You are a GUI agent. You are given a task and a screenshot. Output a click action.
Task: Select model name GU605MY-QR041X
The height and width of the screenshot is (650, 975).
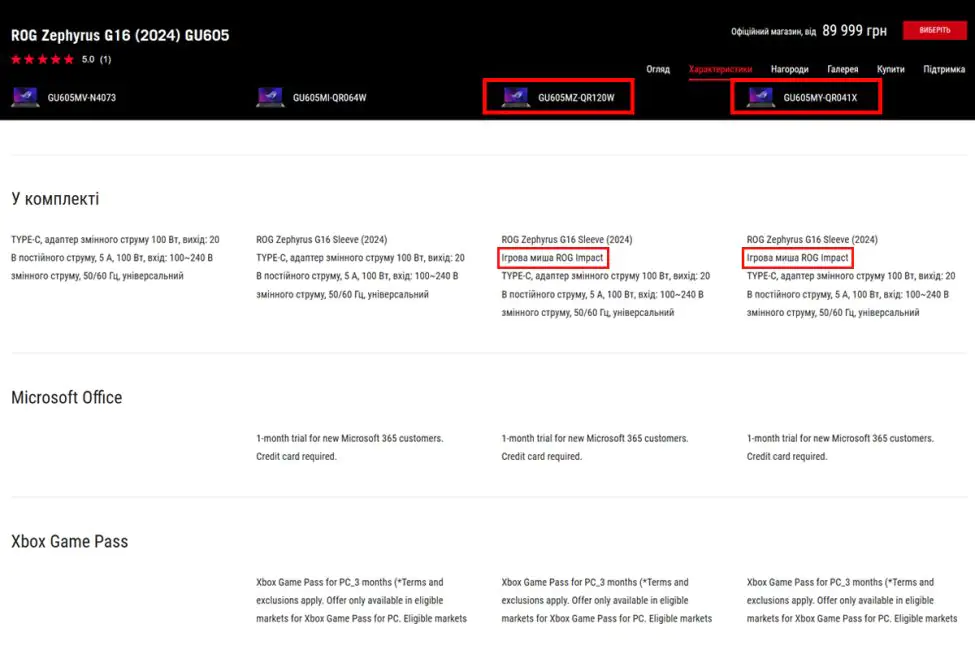tap(820, 98)
